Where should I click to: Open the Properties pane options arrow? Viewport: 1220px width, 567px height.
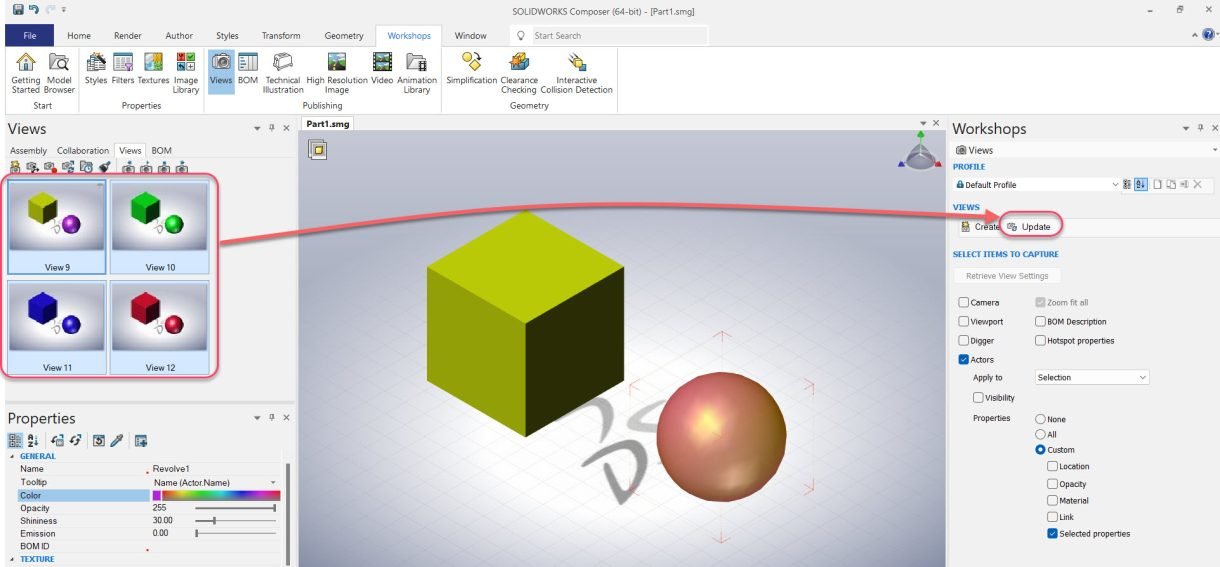pos(258,418)
